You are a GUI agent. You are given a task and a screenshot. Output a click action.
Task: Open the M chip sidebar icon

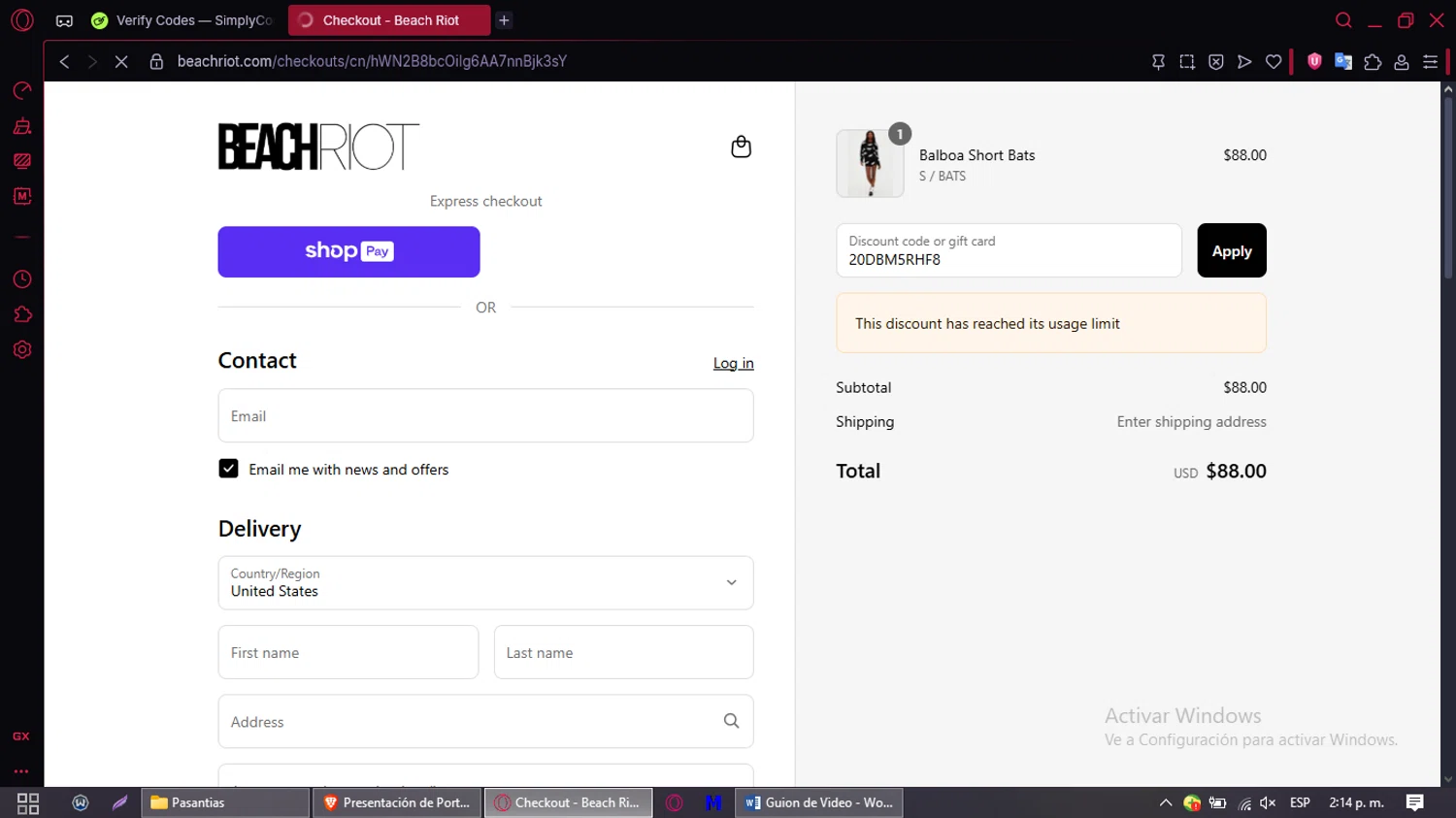click(22, 196)
